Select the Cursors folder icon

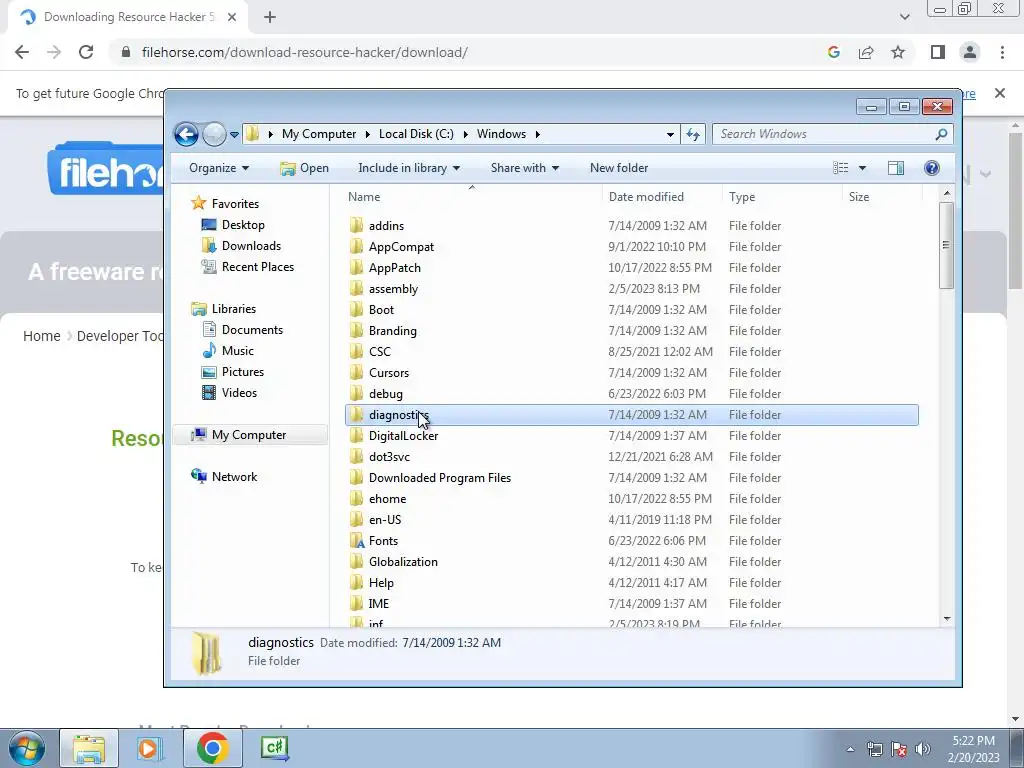pyautogui.click(x=356, y=372)
